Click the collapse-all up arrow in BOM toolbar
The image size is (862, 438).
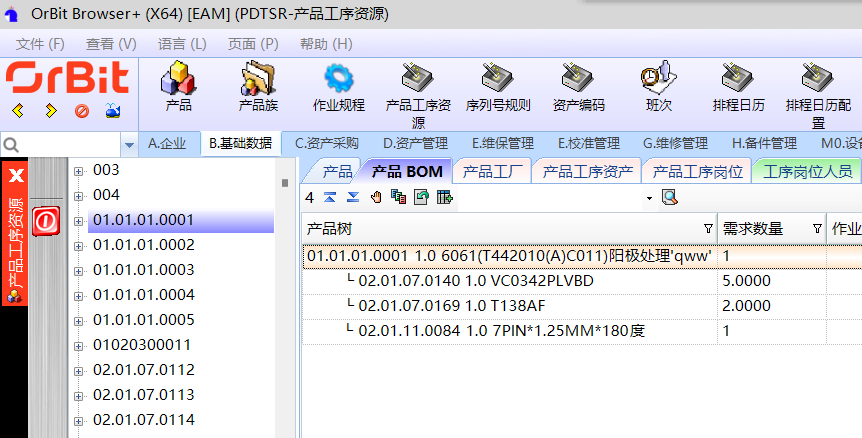click(330, 197)
